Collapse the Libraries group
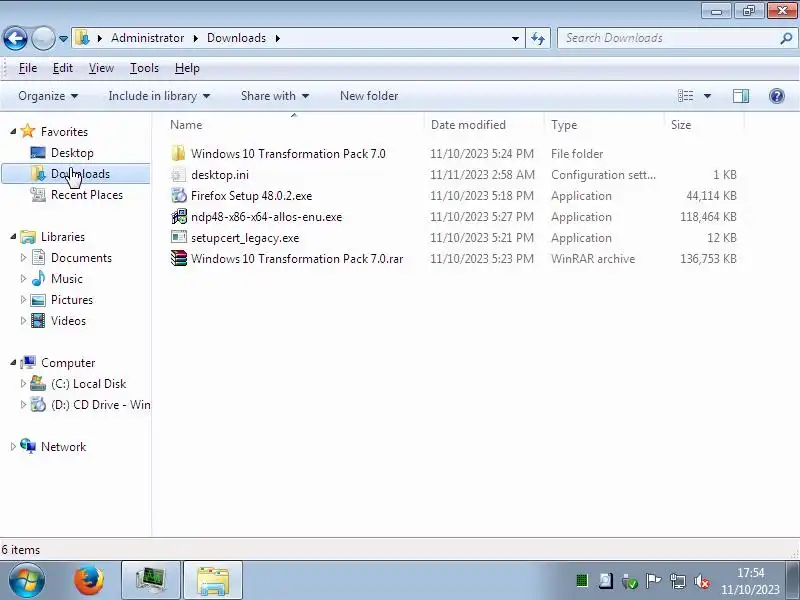800x600 pixels. click(13, 236)
